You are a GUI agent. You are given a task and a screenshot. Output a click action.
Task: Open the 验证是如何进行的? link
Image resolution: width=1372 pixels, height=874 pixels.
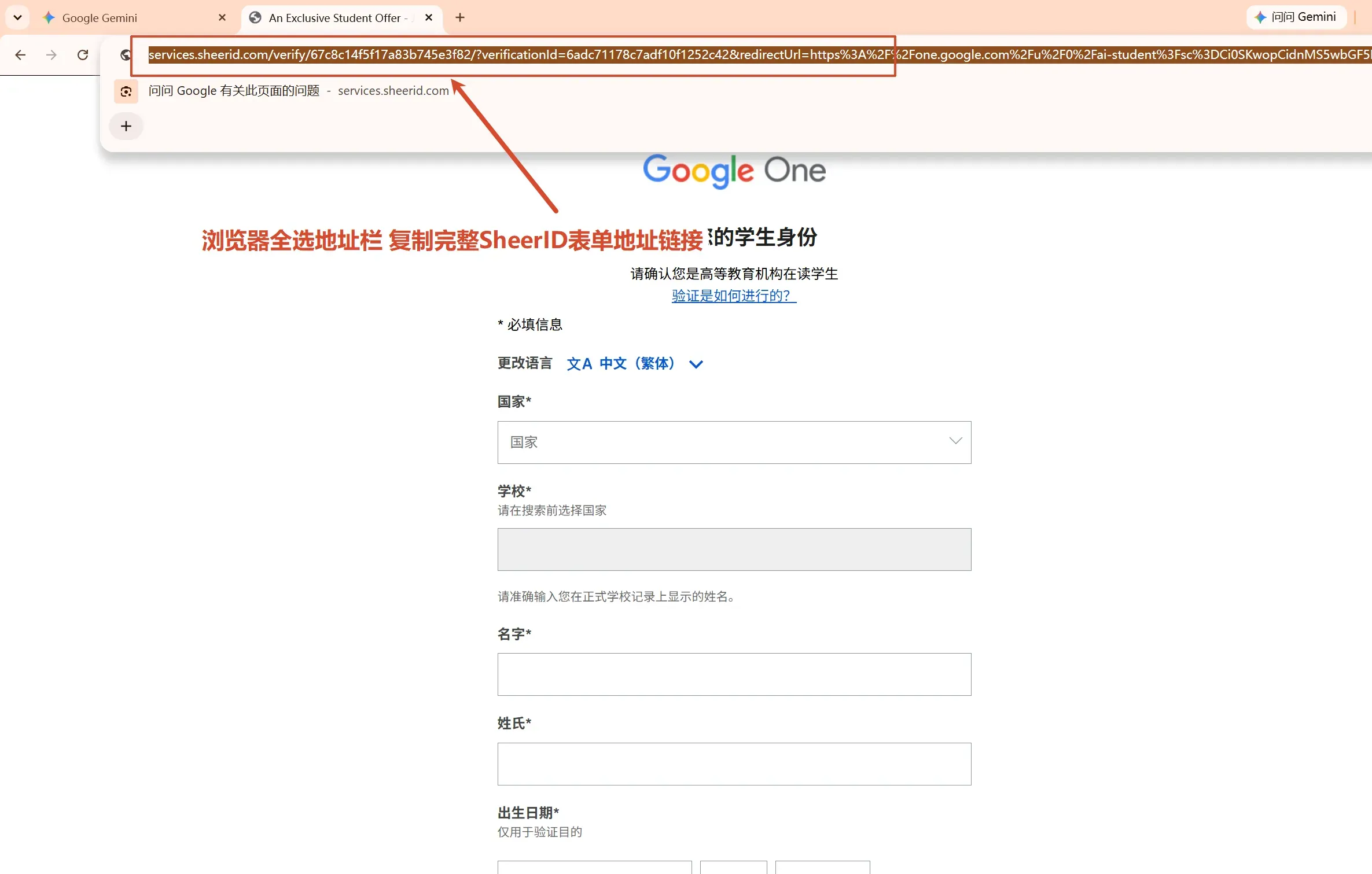(734, 296)
